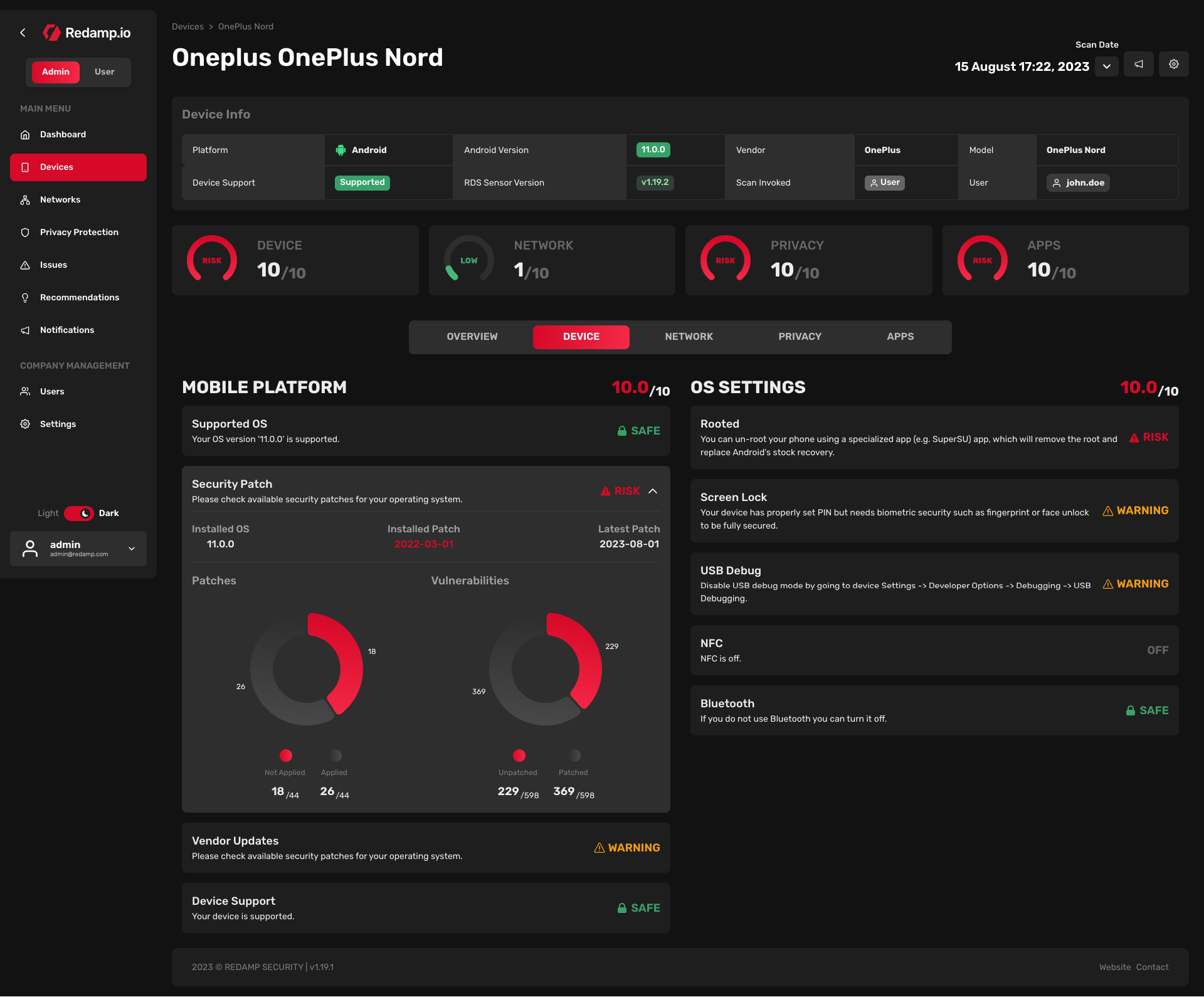1204x997 pixels.
Task: Click the Networks sidebar icon
Action: (25, 199)
